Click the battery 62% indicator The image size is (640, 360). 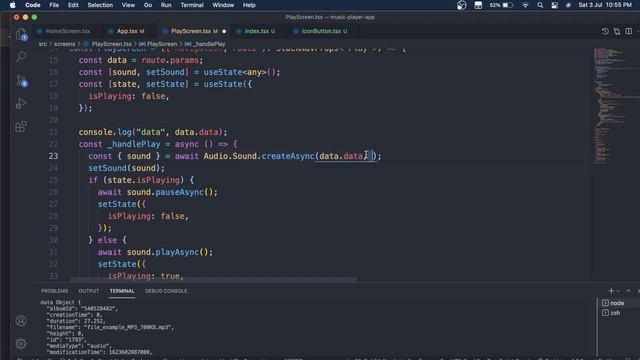[501, 5]
